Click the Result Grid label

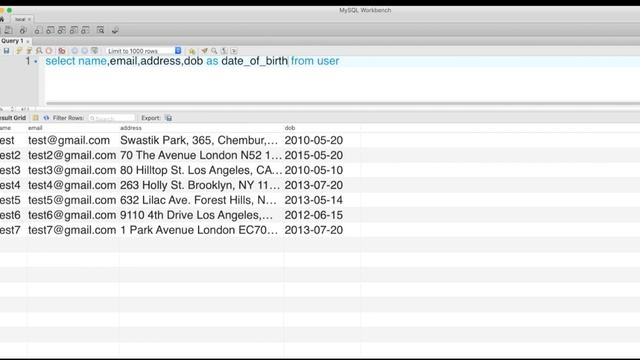click(13, 118)
